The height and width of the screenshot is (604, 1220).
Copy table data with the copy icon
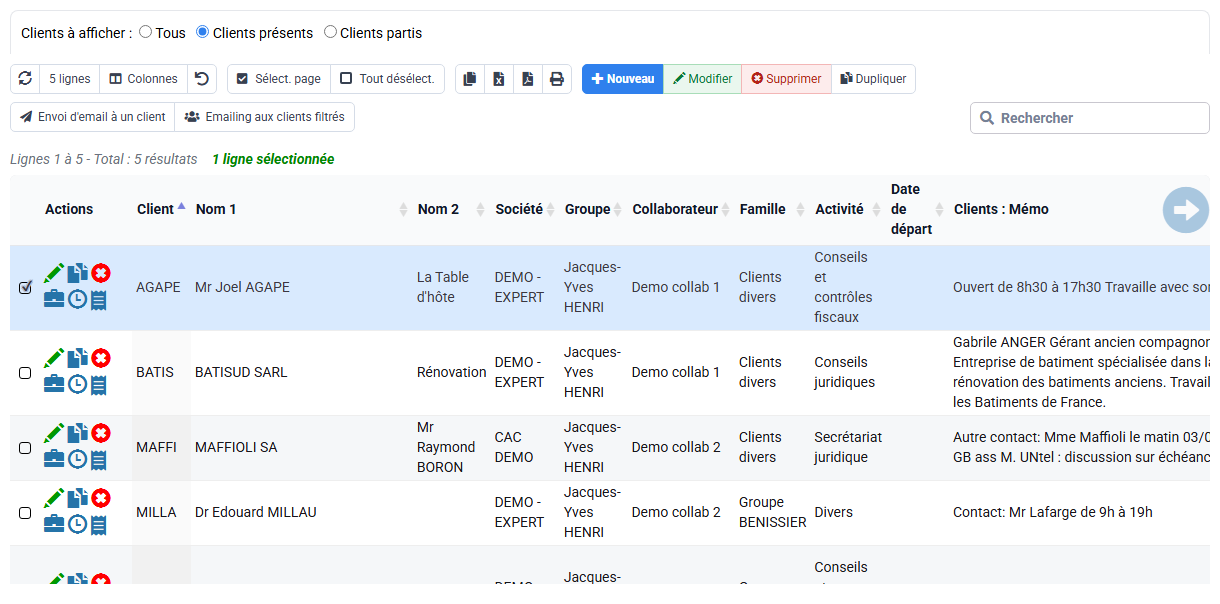click(470, 79)
